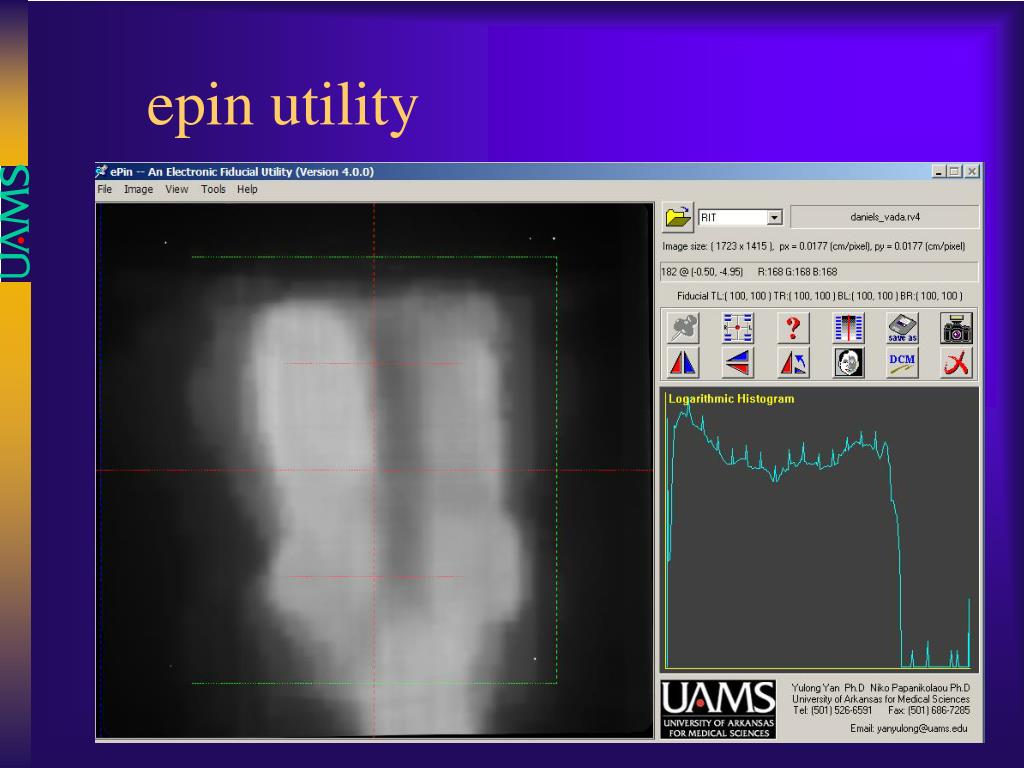Screen dimensions: 1024x768
Task: Click the window title 'An Electronic Fiducial Utility'
Action: coord(220,172)
